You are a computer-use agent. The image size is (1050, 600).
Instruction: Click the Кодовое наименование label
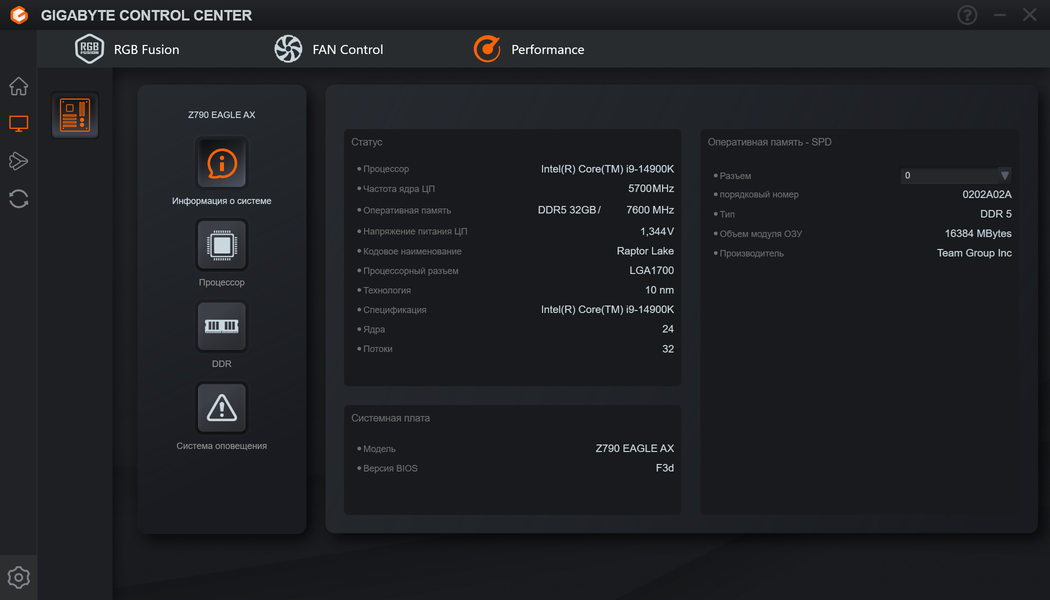point(412,251)
